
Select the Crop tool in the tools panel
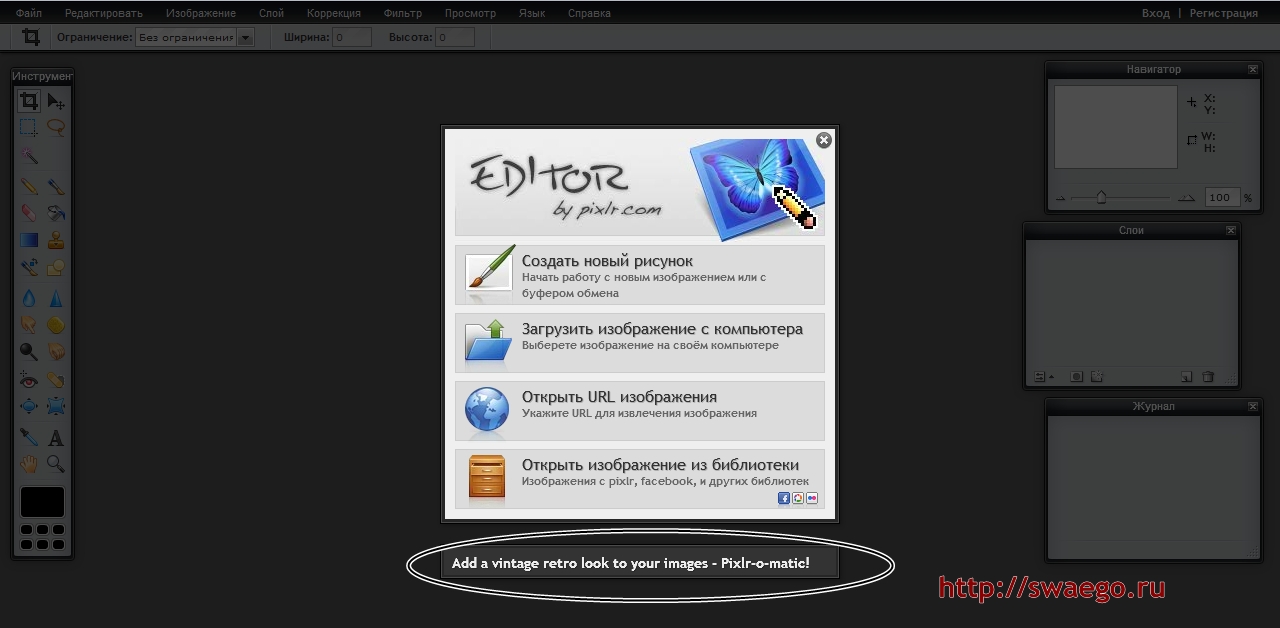pyautogui.click(x=29, y=101)
